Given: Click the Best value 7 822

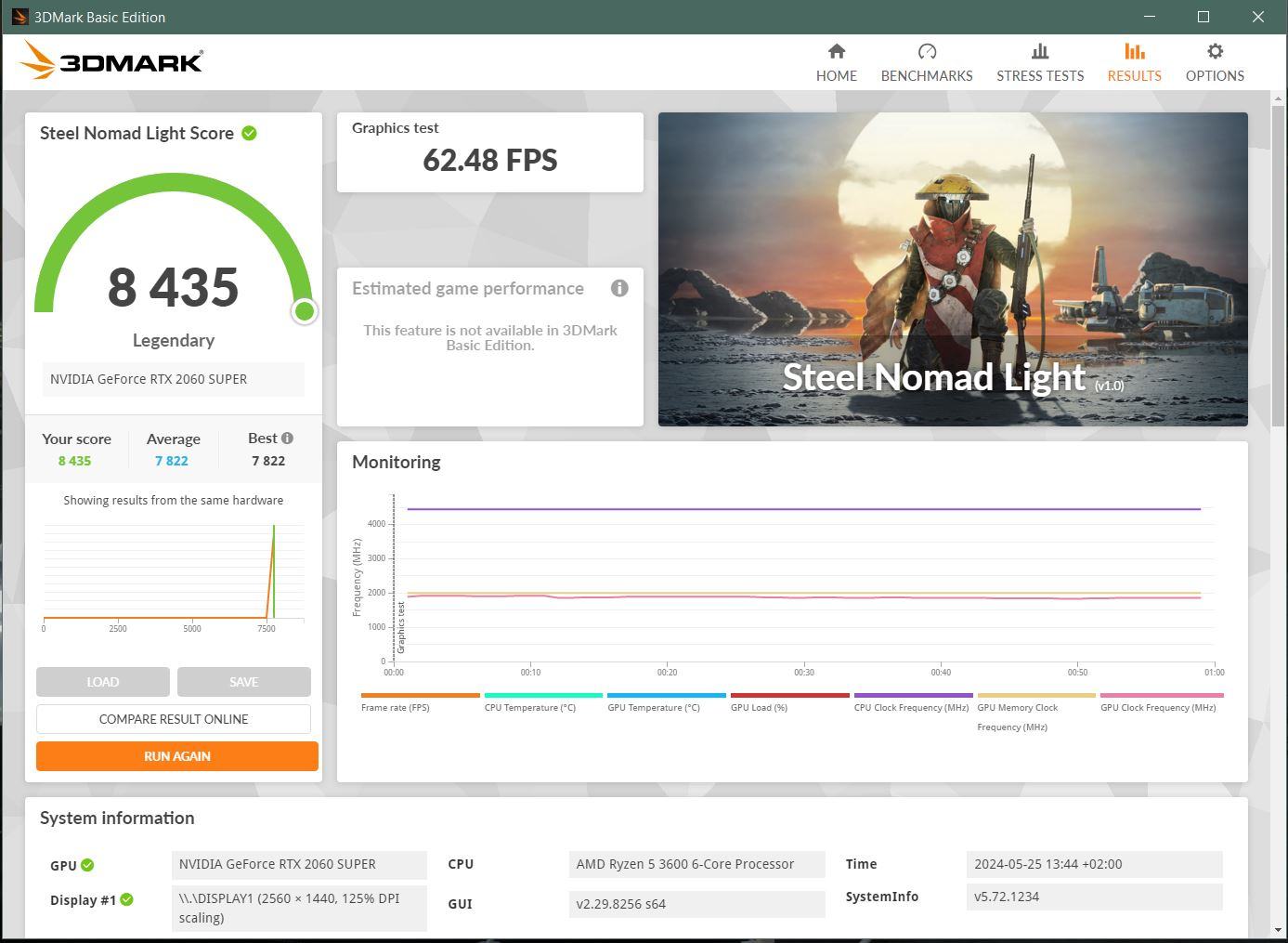Looking at the screenshot, I should (x=268, y=461).
